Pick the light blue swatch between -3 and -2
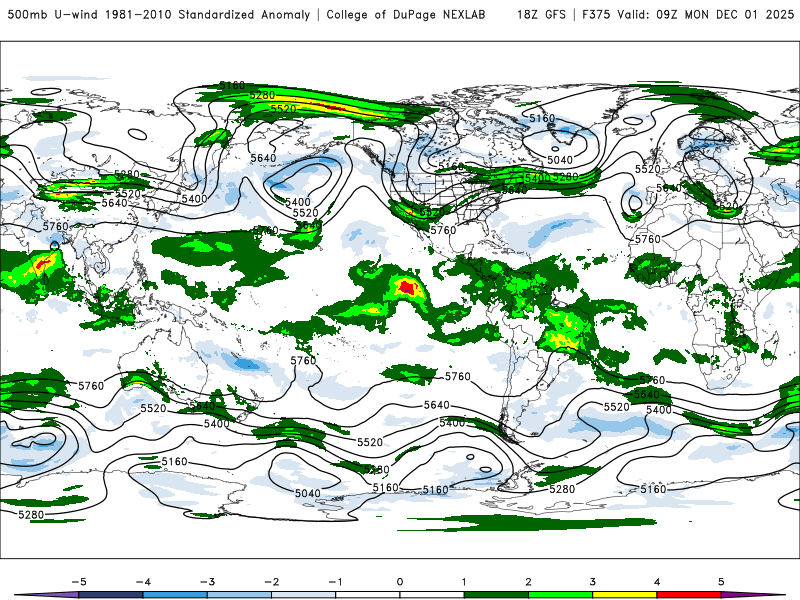 [239, 595]
